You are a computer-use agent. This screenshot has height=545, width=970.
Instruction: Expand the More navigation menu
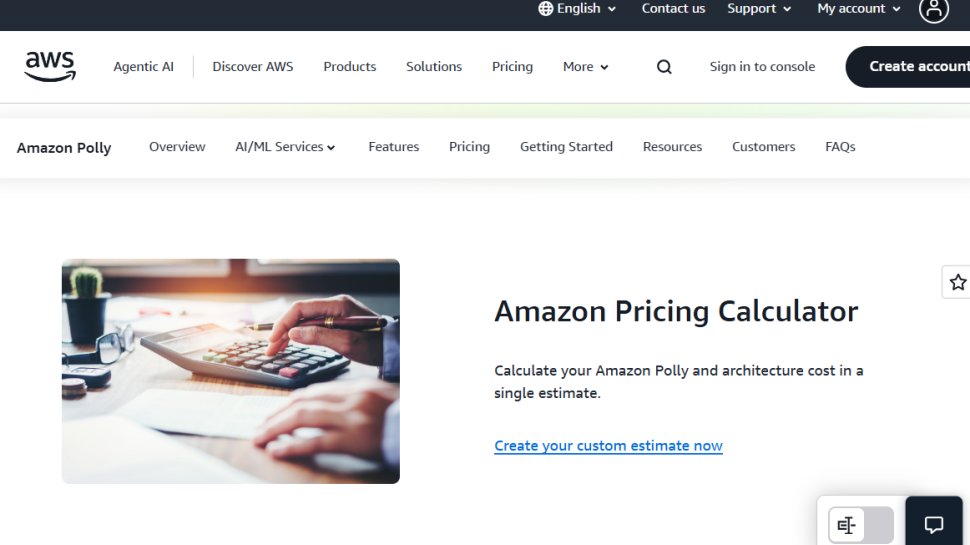click(585, 67)
